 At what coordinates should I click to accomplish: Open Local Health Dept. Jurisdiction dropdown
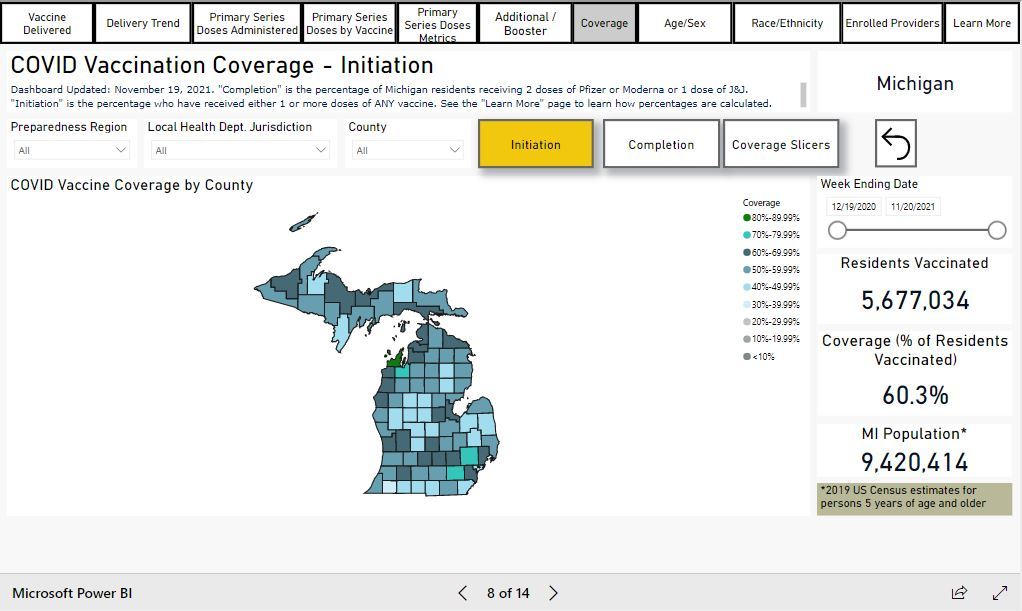coord(240,150)
